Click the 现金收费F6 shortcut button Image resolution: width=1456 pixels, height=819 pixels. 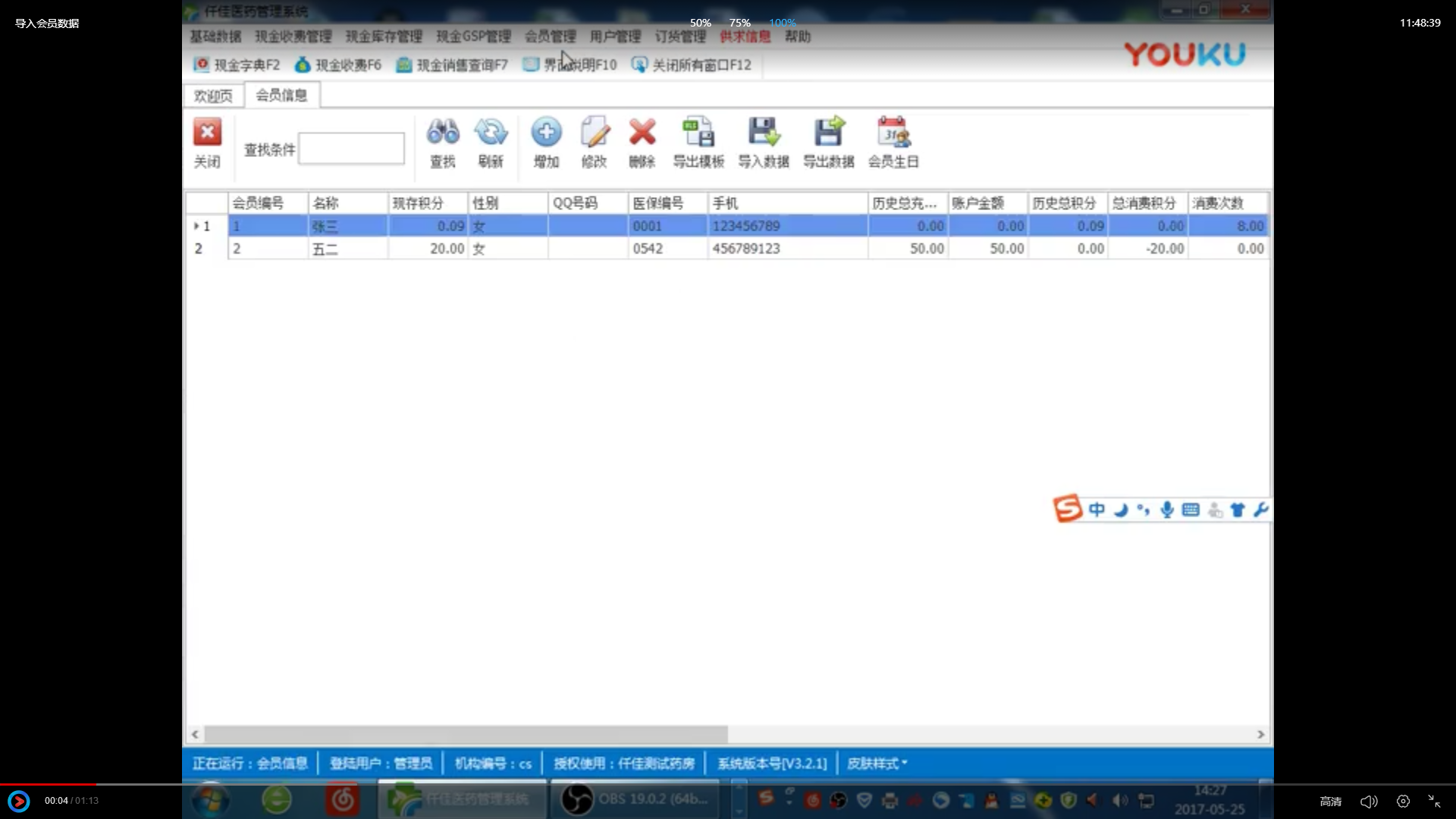tap(338, 65)
